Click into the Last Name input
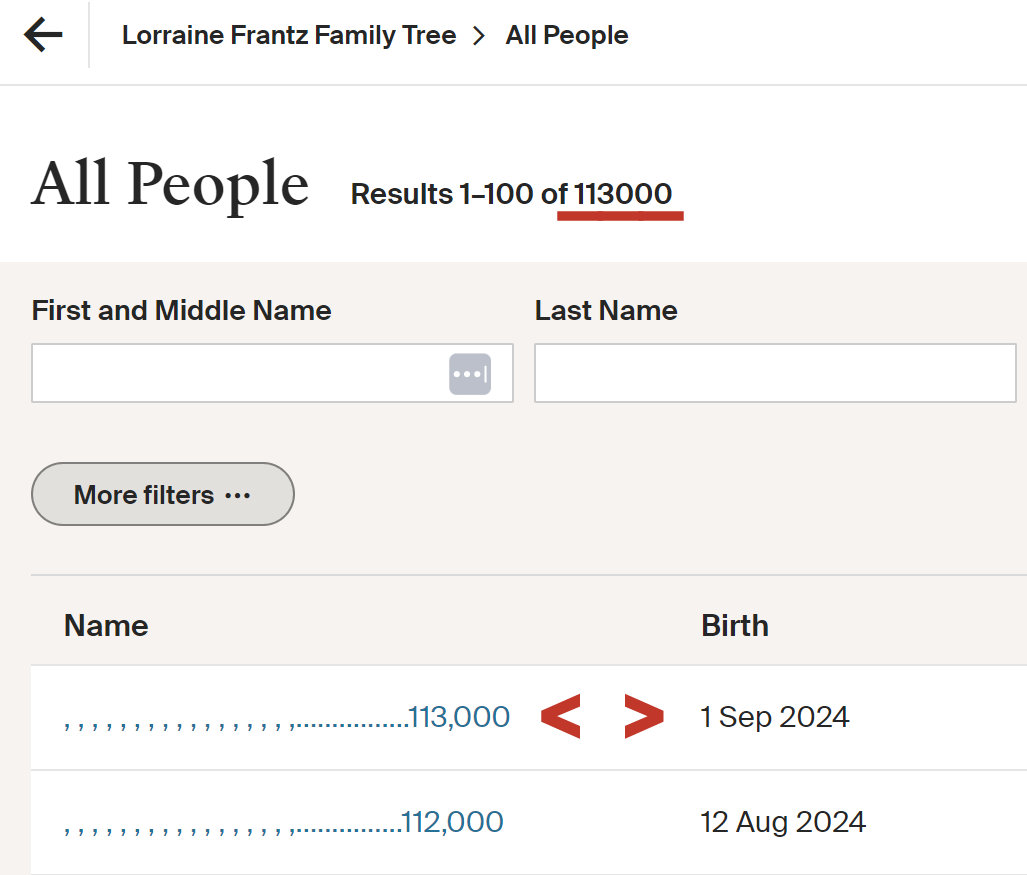 (x=775, y=374)
